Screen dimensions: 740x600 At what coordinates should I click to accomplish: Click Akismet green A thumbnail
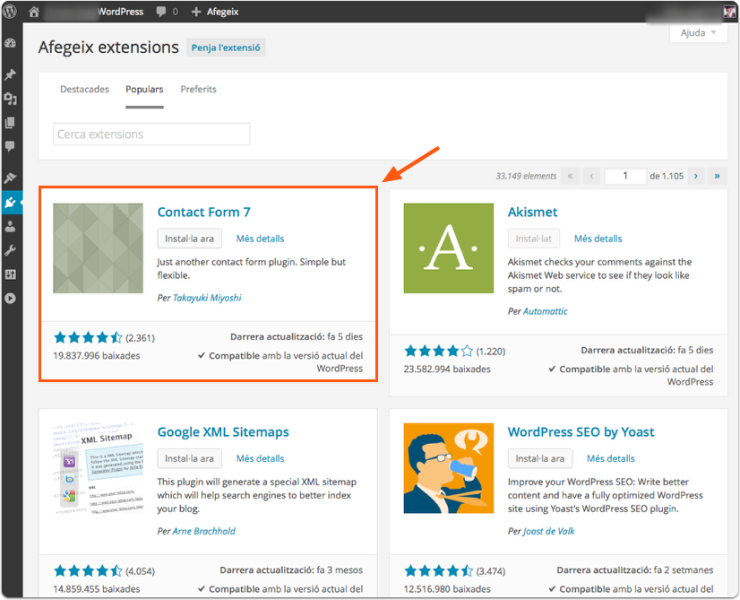coord(449,248)
